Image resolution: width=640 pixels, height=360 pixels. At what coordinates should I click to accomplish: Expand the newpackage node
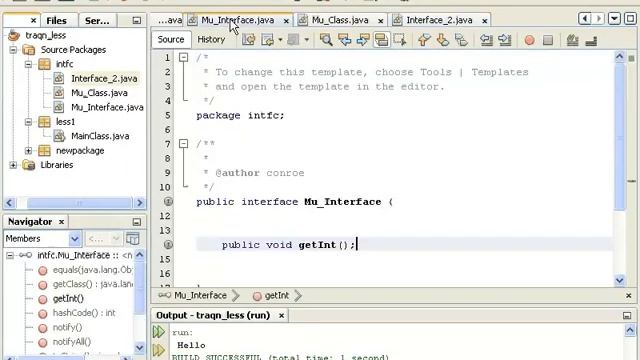[x=28, y=151]
